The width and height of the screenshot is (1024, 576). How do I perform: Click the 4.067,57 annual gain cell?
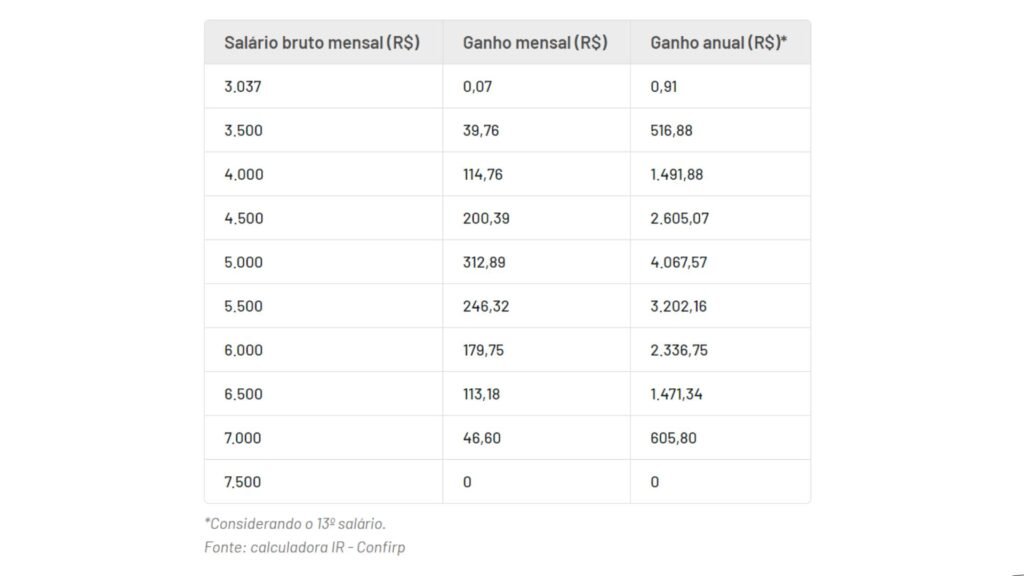pyautogui.click(x=679, y=262)
